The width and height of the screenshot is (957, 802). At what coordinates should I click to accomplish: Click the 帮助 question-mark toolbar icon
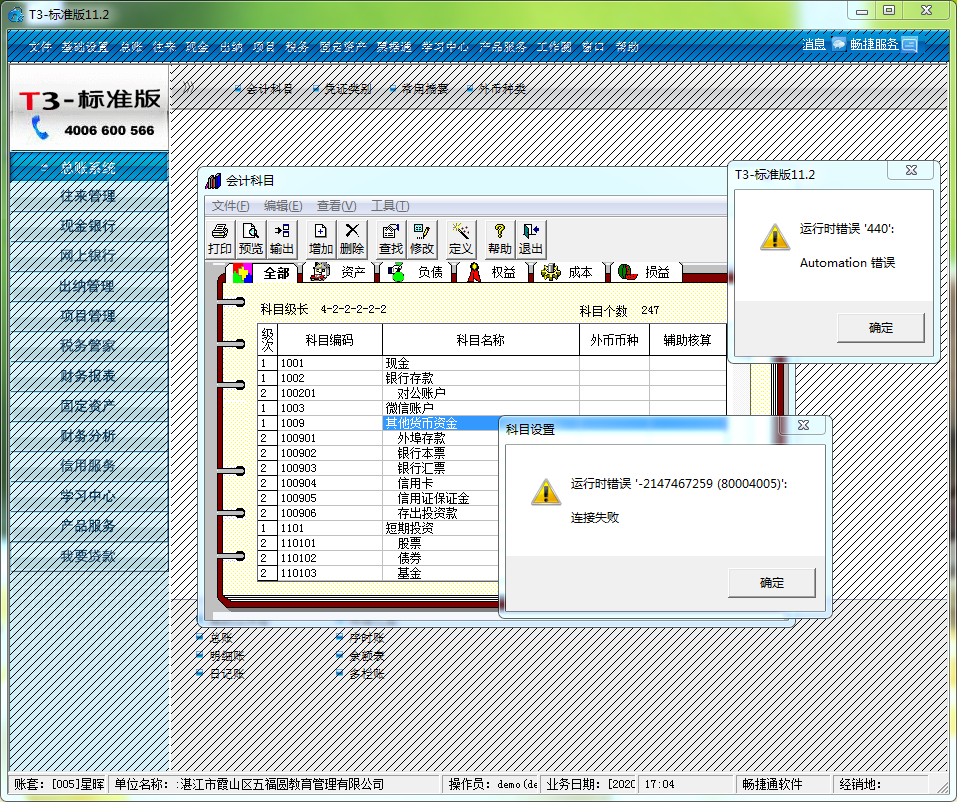499,239
